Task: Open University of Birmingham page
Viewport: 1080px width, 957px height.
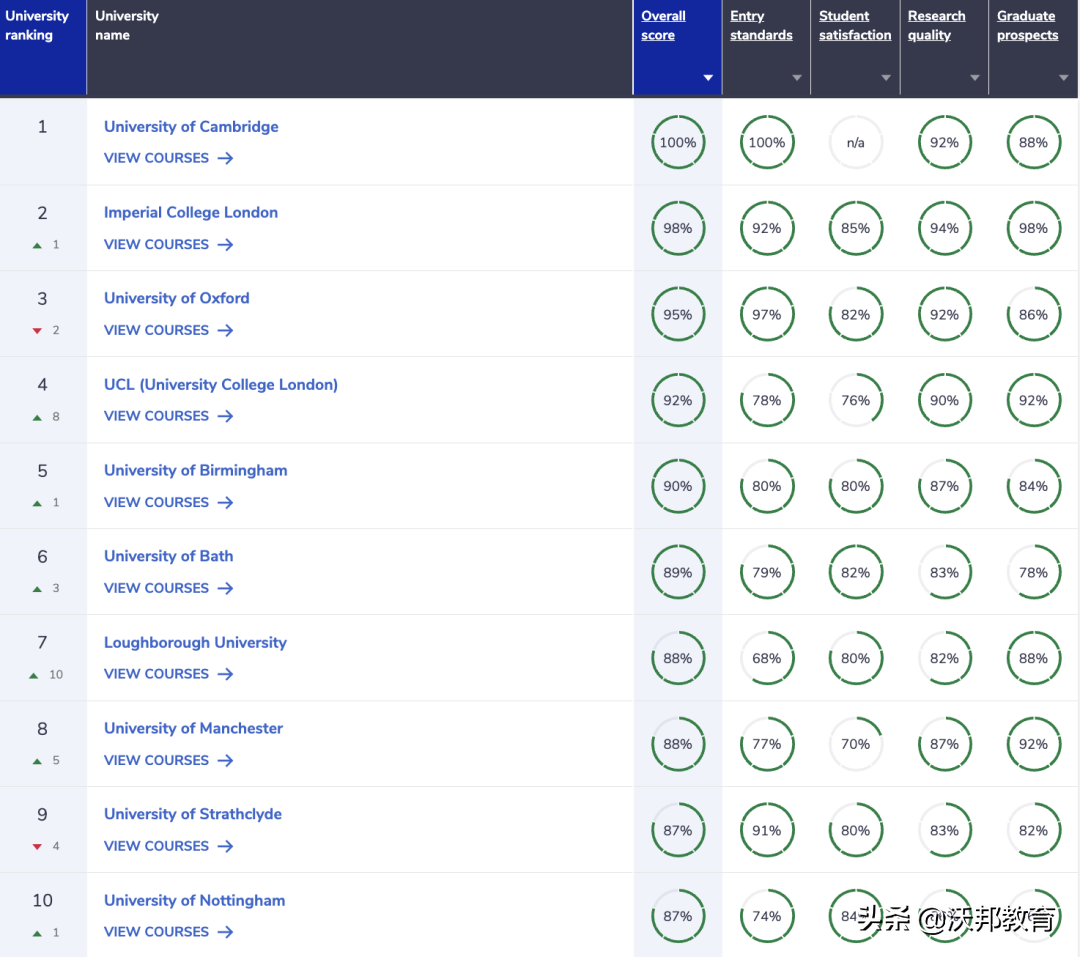Action: (x=196, y=471)
